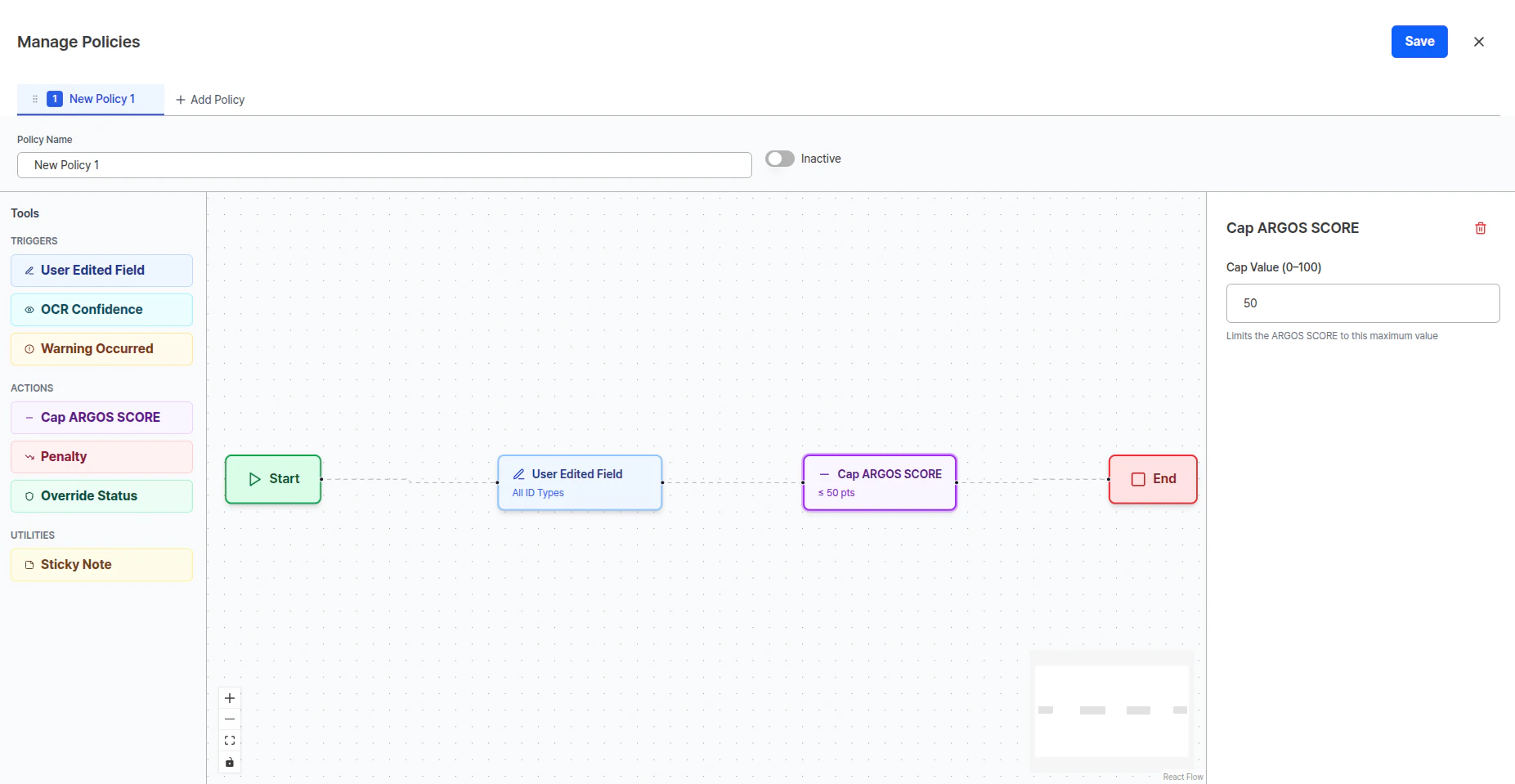Edit the Cap Value input field
The image size is (1515, 784).
pyautogui.click(x=1362, y=302)
